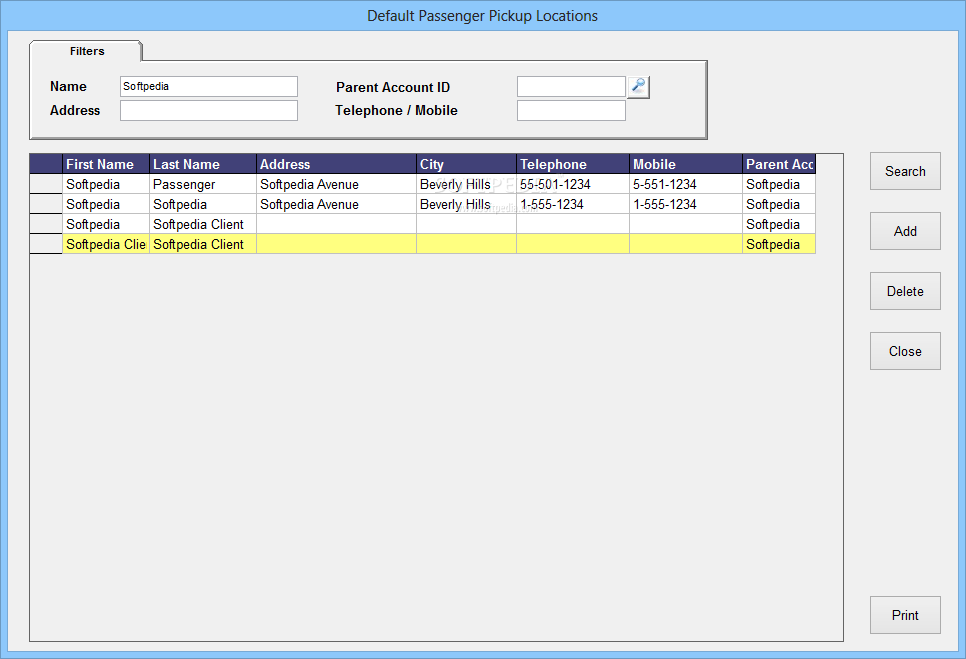
Task: Select Beverly Hills in Passenger row
Action: point(466,184)
